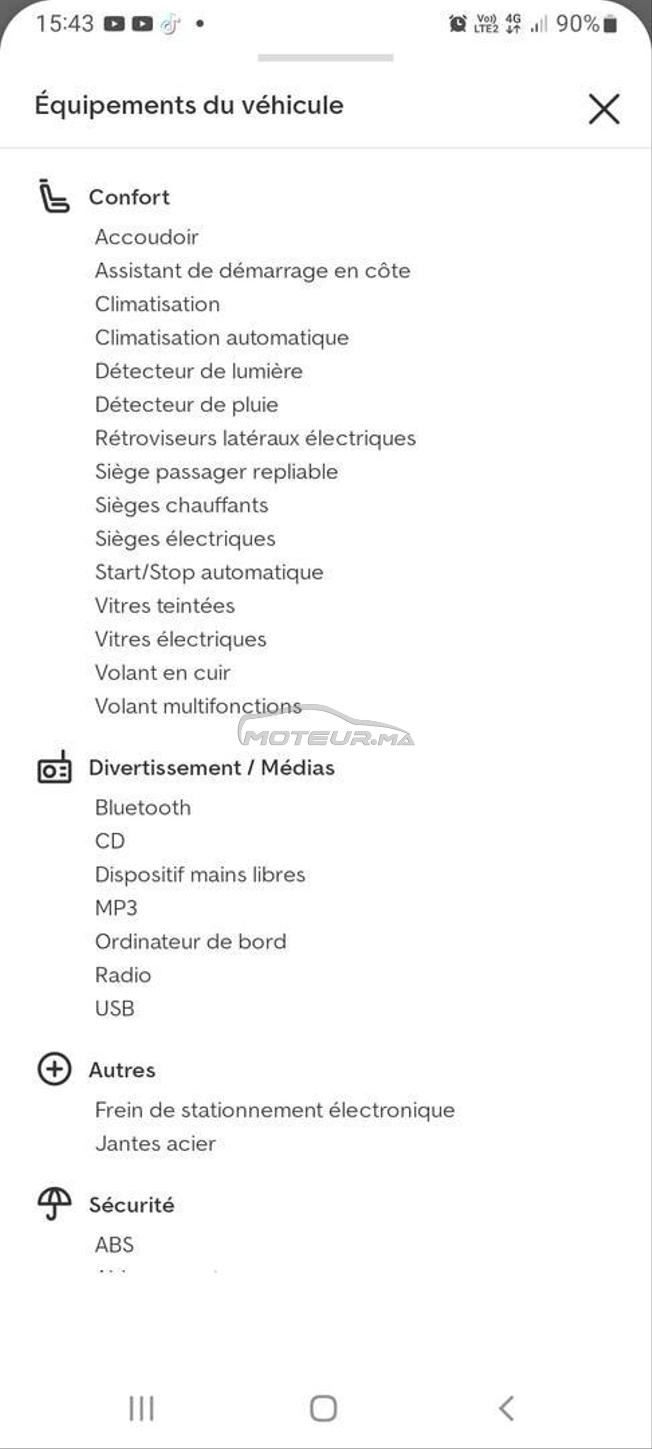
Task: Select the Bluetooth equipment entry
Action: point(143,808)
